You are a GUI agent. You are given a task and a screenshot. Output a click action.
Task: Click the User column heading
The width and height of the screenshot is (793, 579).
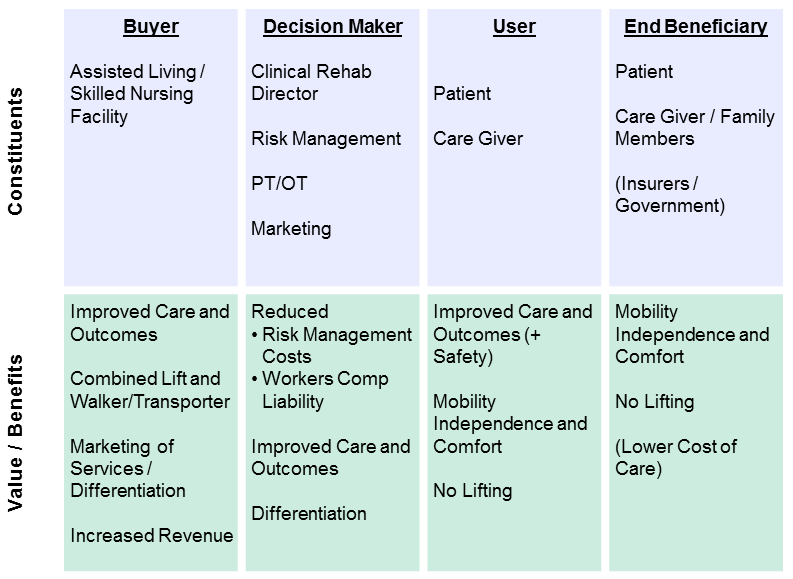pos(514,27)
